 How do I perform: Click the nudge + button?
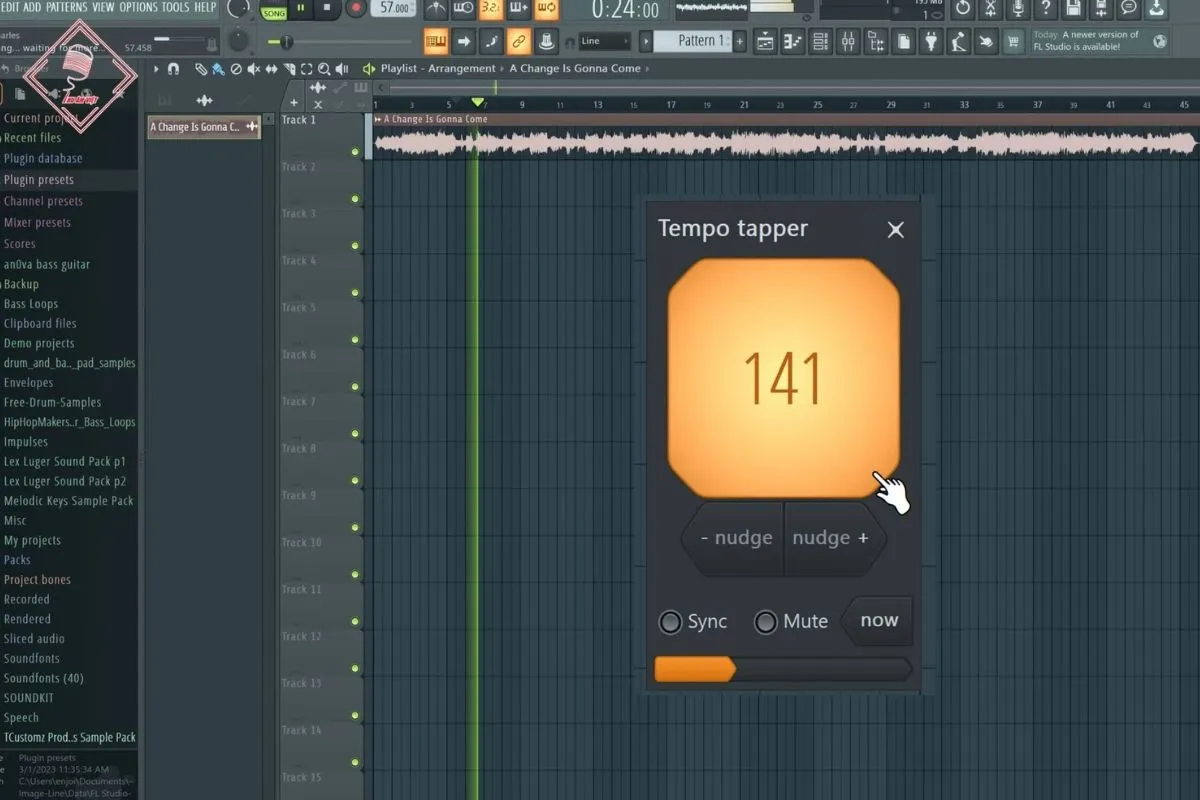click(830, 538)
